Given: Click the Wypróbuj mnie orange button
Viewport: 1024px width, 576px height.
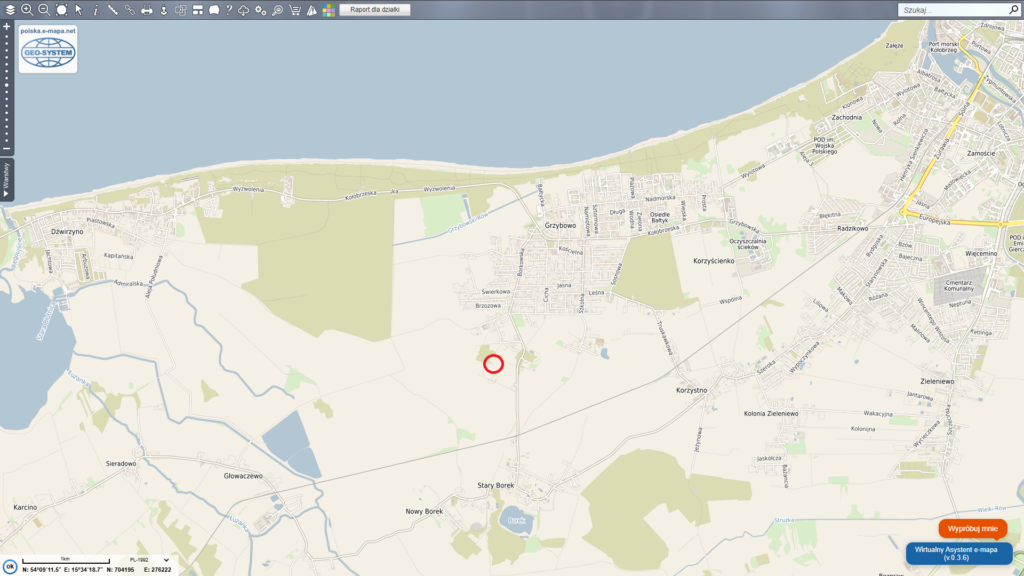Looking at the screenshot, I should (x=972, y=528).
